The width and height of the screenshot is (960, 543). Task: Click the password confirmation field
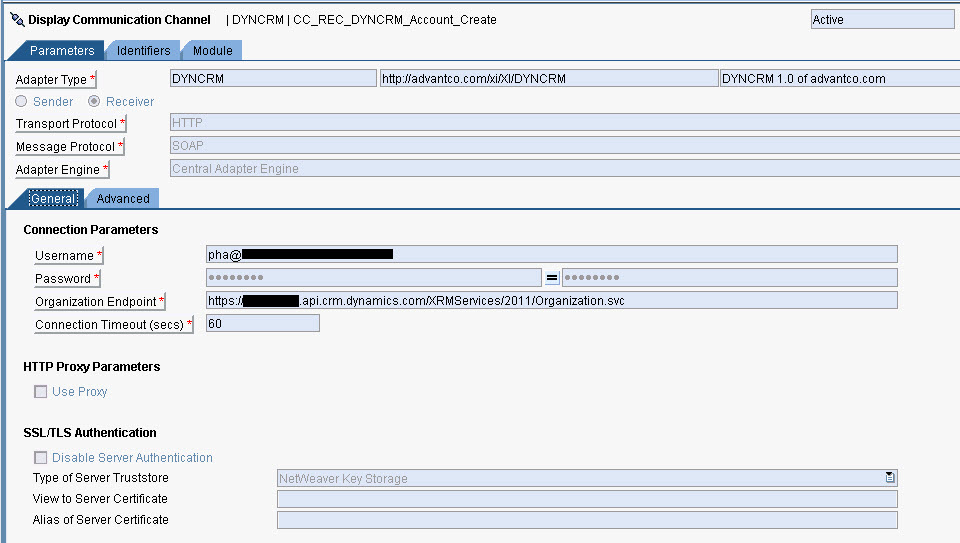point(730,277)
